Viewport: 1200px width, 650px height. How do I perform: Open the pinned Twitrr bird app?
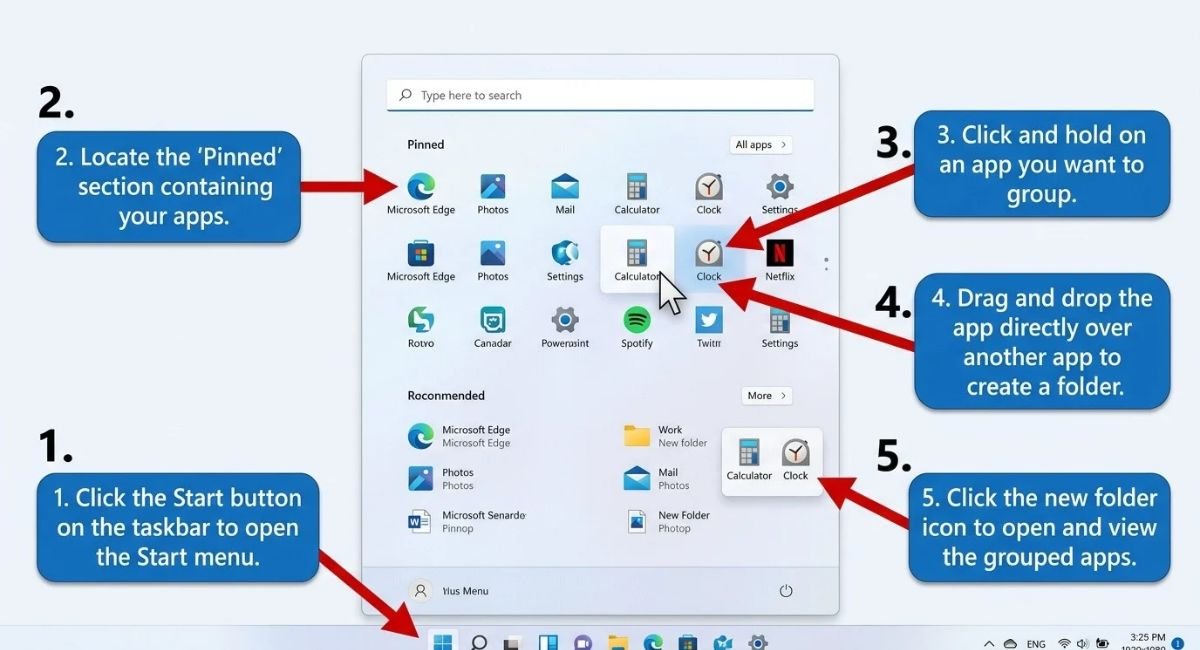click(709, 327)
